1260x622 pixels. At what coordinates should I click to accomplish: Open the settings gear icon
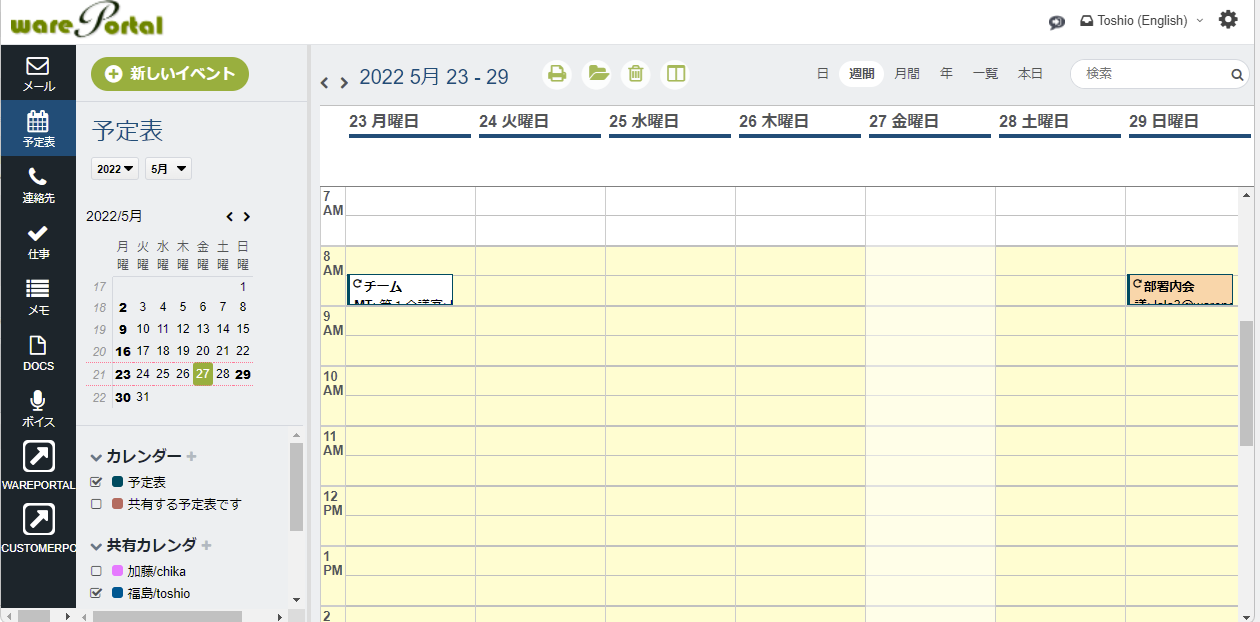click(x=1228, y=20)
